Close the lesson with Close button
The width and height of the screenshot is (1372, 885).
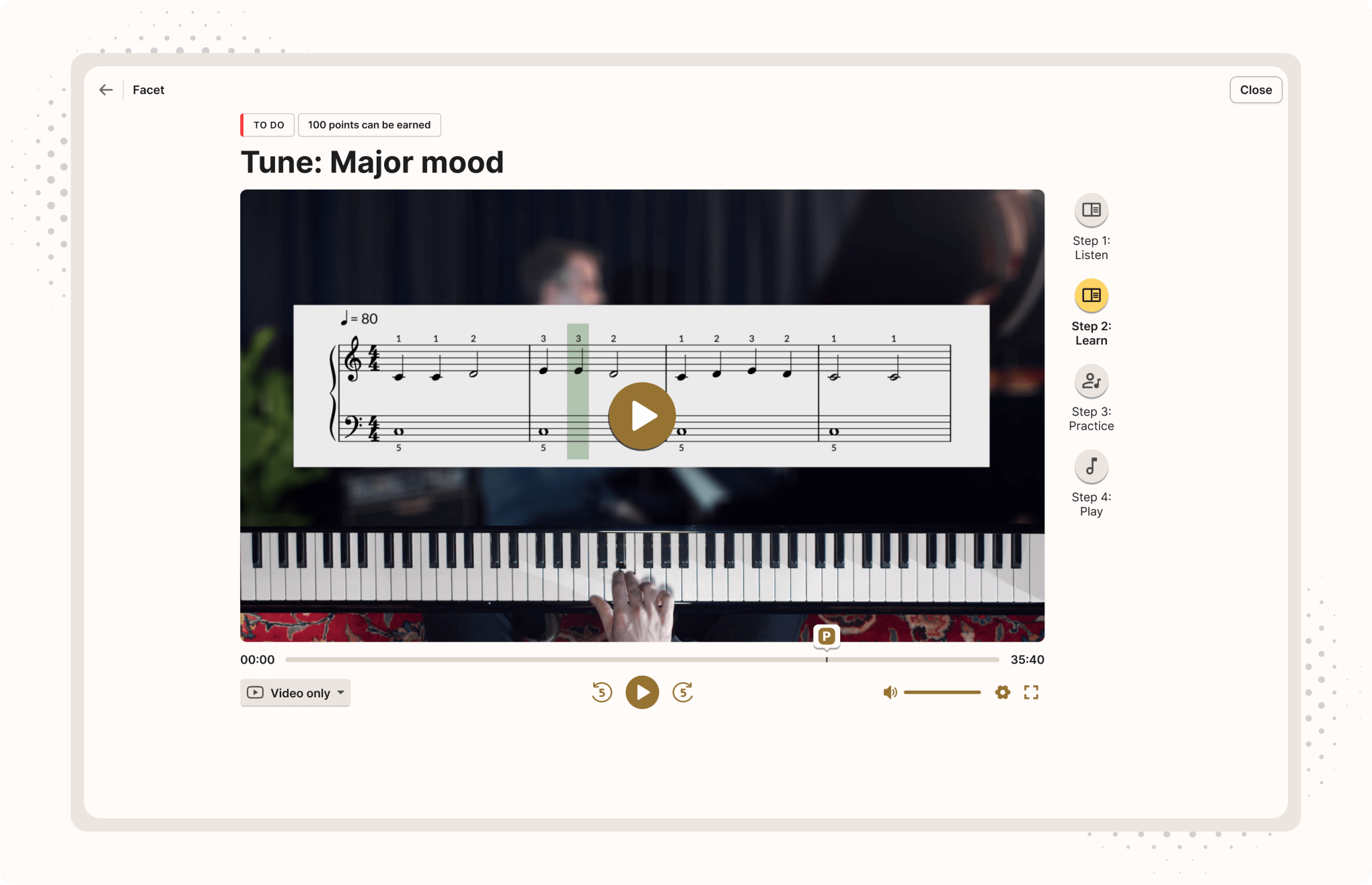pos(1256,90)
